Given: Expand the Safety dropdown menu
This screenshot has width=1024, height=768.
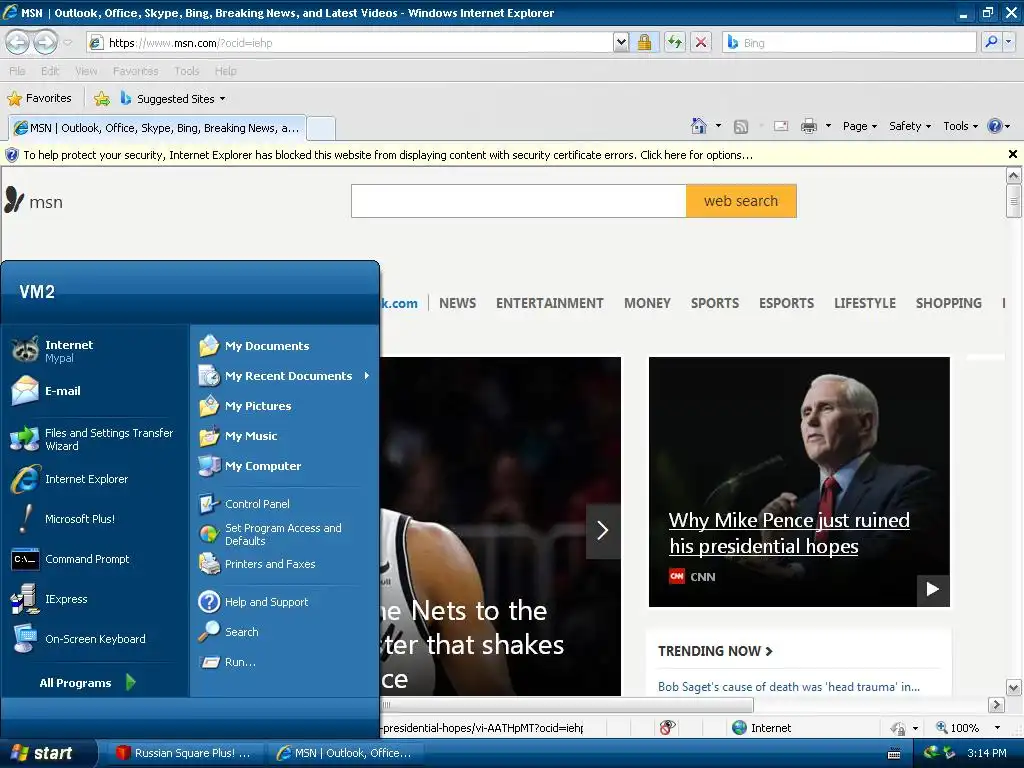Looking at the screenshot, I should (910, 126).
